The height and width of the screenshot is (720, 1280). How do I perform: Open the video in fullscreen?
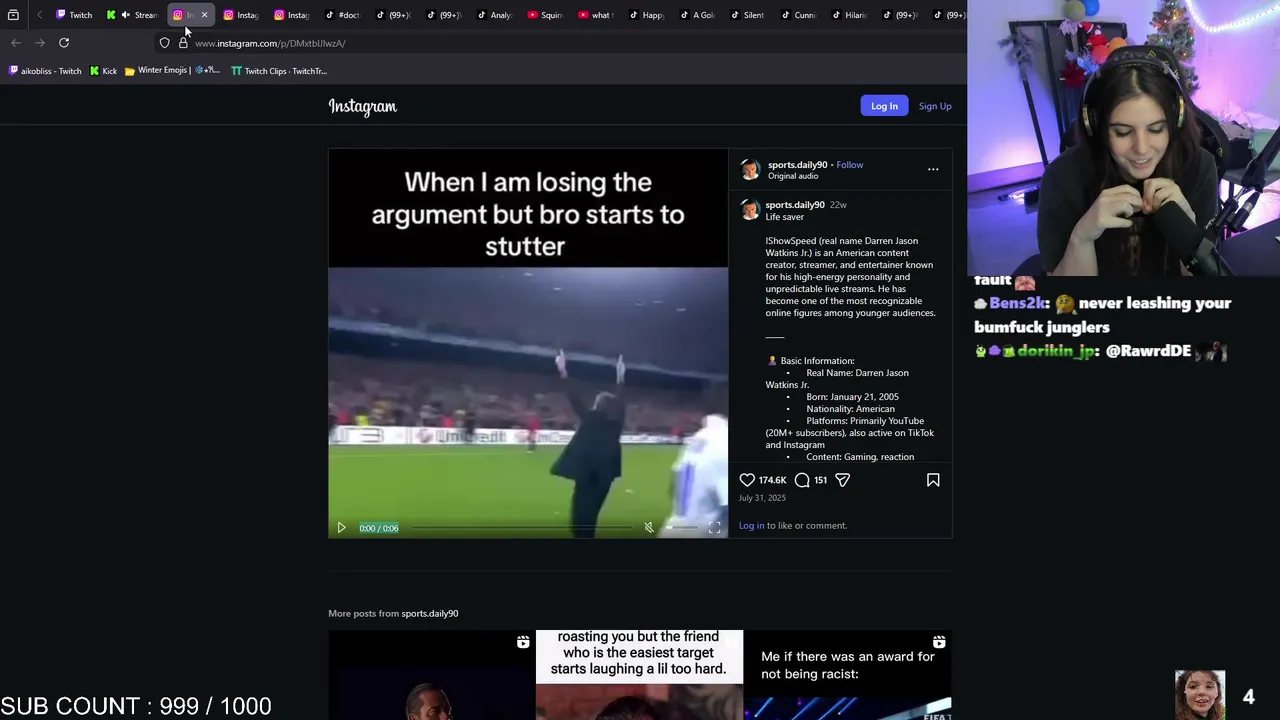[714, 528]
